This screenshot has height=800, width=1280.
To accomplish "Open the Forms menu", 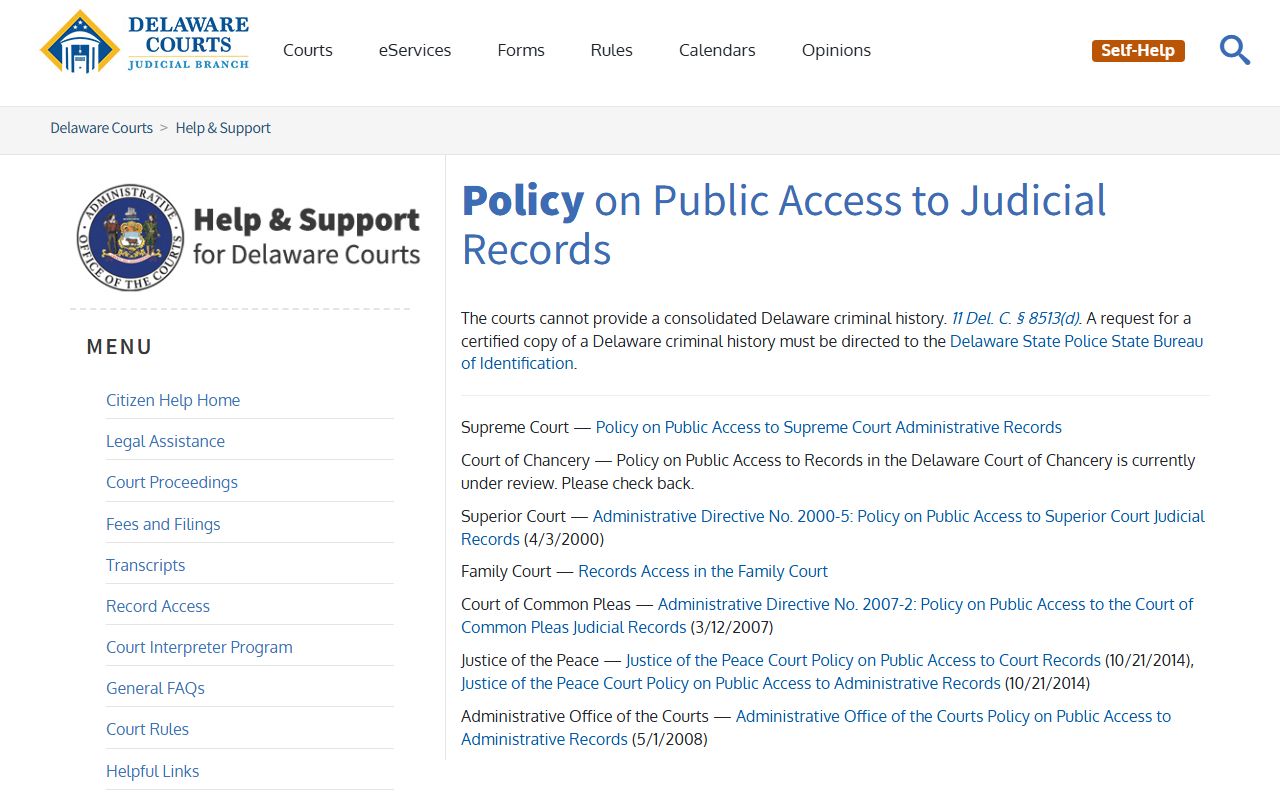I will coord(521,50).
